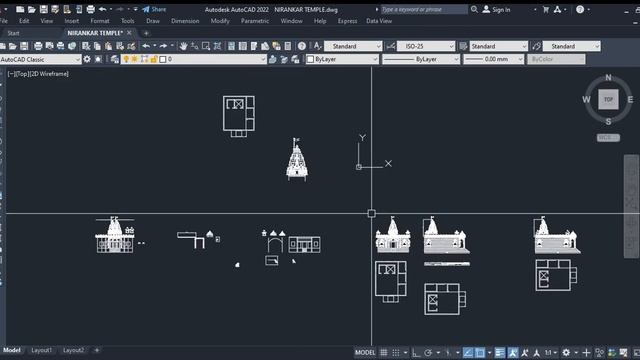This screenshot has height=360, width=640.
Task: Toggle Object Snap Tracking in status bar
Action: pyautogui.click(x=468, y=353)
